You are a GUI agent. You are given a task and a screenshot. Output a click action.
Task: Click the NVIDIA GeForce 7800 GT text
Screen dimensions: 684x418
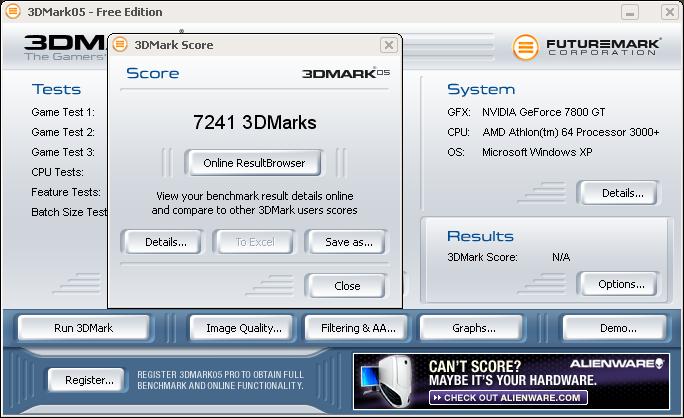tap(544, 112)
